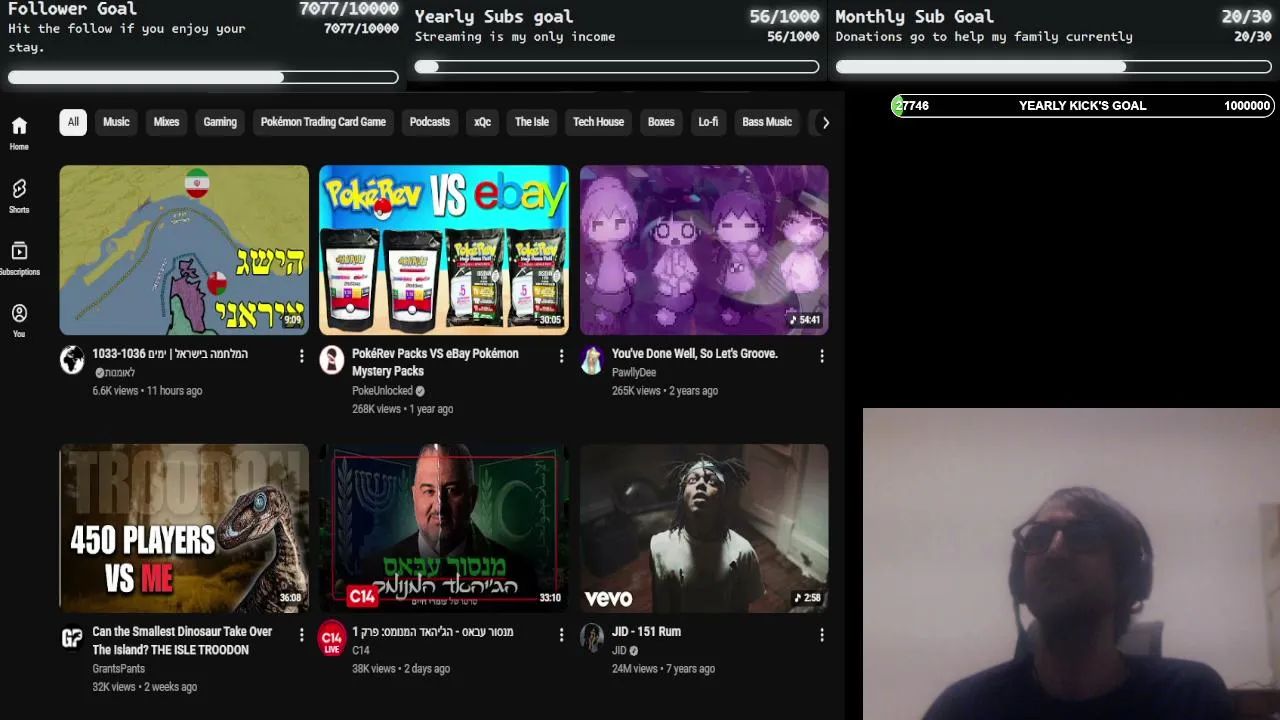Visit the PawllyDee channel name link
Screen dimensions: 1280x720
coord(634,373)
